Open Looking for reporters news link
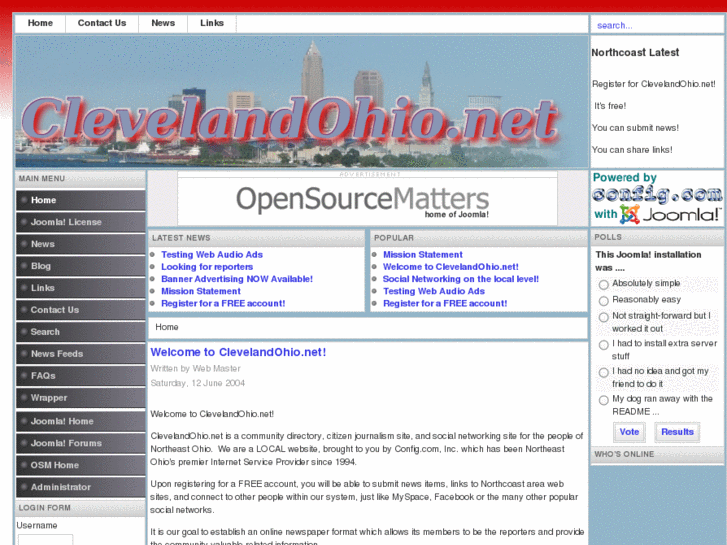This screenshot has width=727, height=545. (x=207, y=267)
